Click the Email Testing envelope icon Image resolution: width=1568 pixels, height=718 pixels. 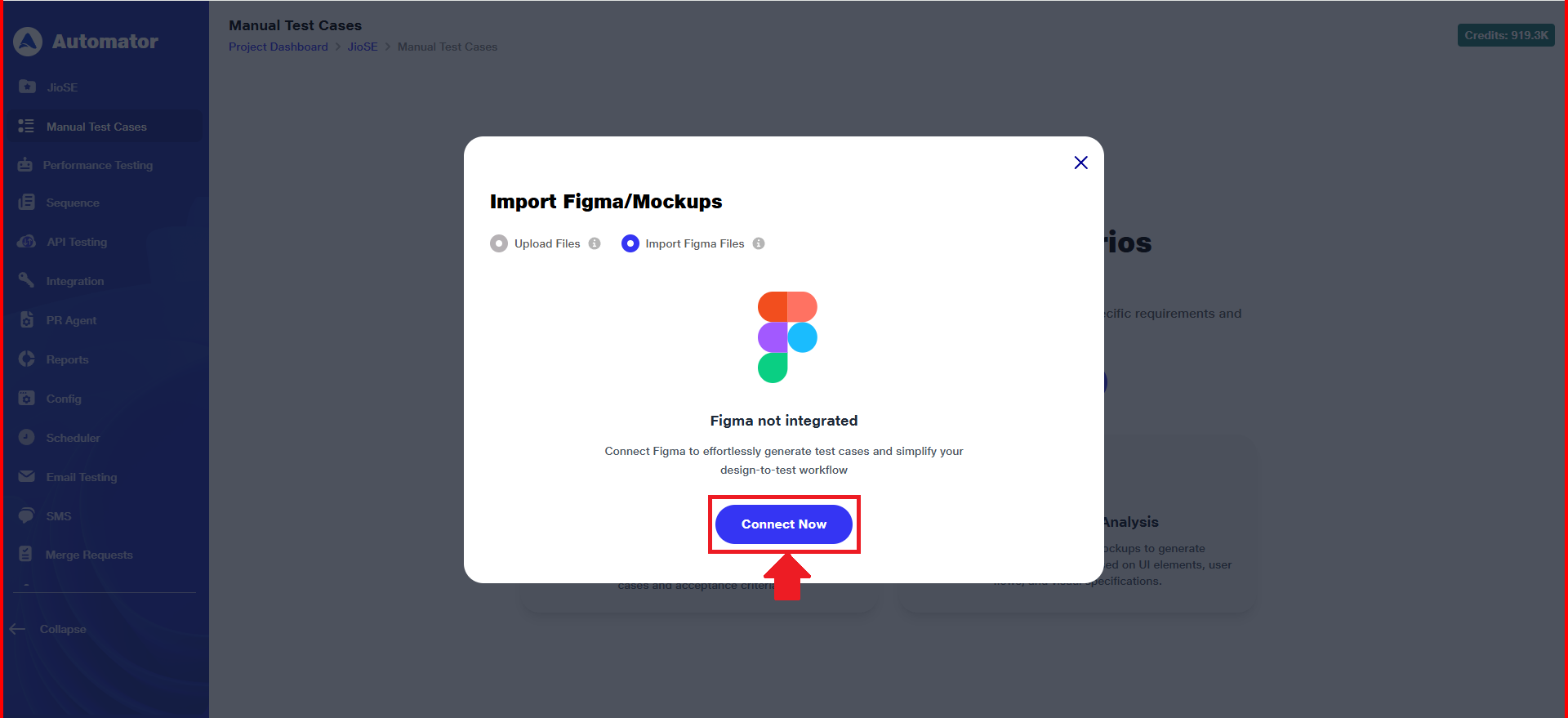tap(27, 477)
